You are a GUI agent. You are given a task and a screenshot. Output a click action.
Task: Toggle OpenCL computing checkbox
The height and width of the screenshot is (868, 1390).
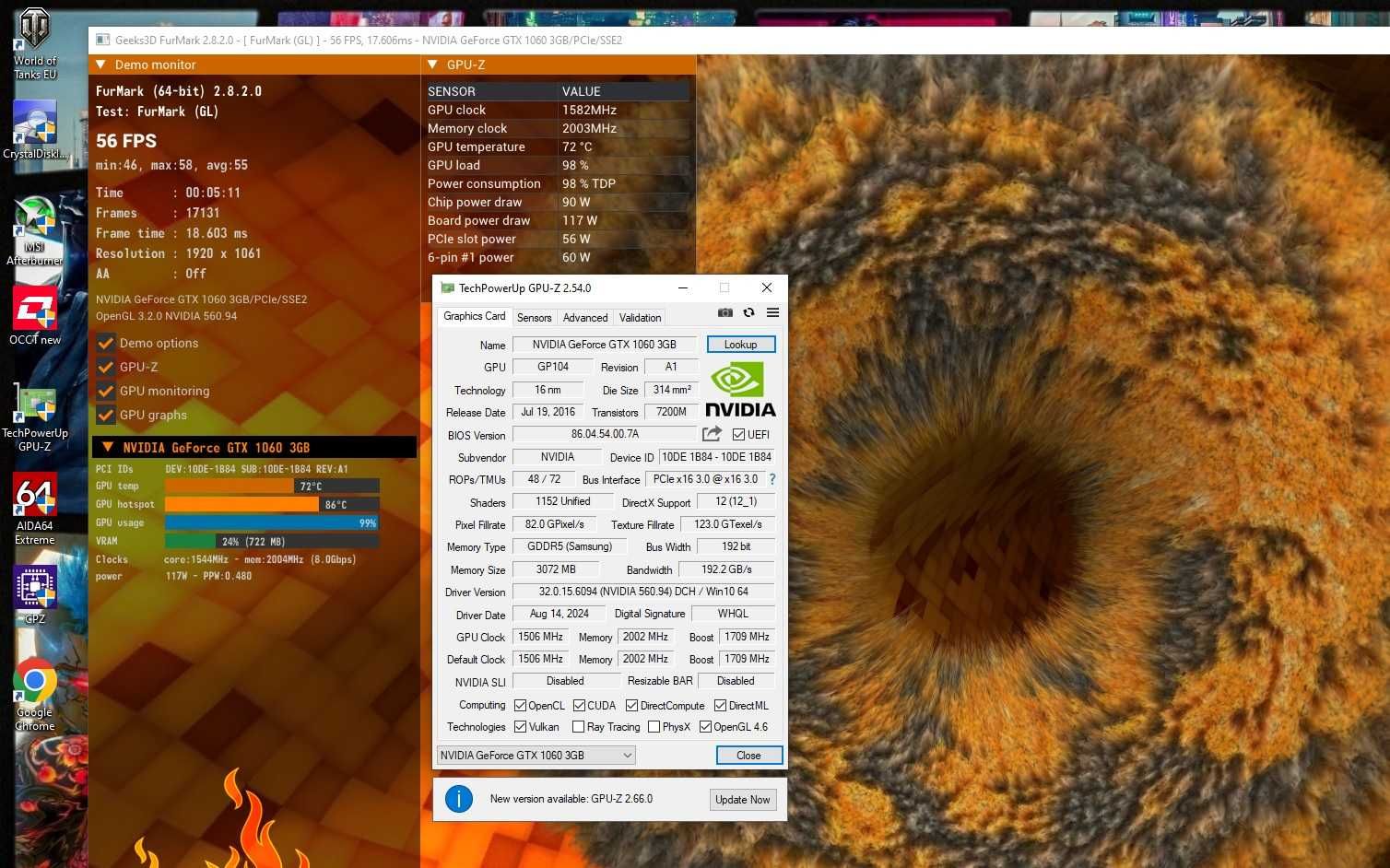coord(520,706)
